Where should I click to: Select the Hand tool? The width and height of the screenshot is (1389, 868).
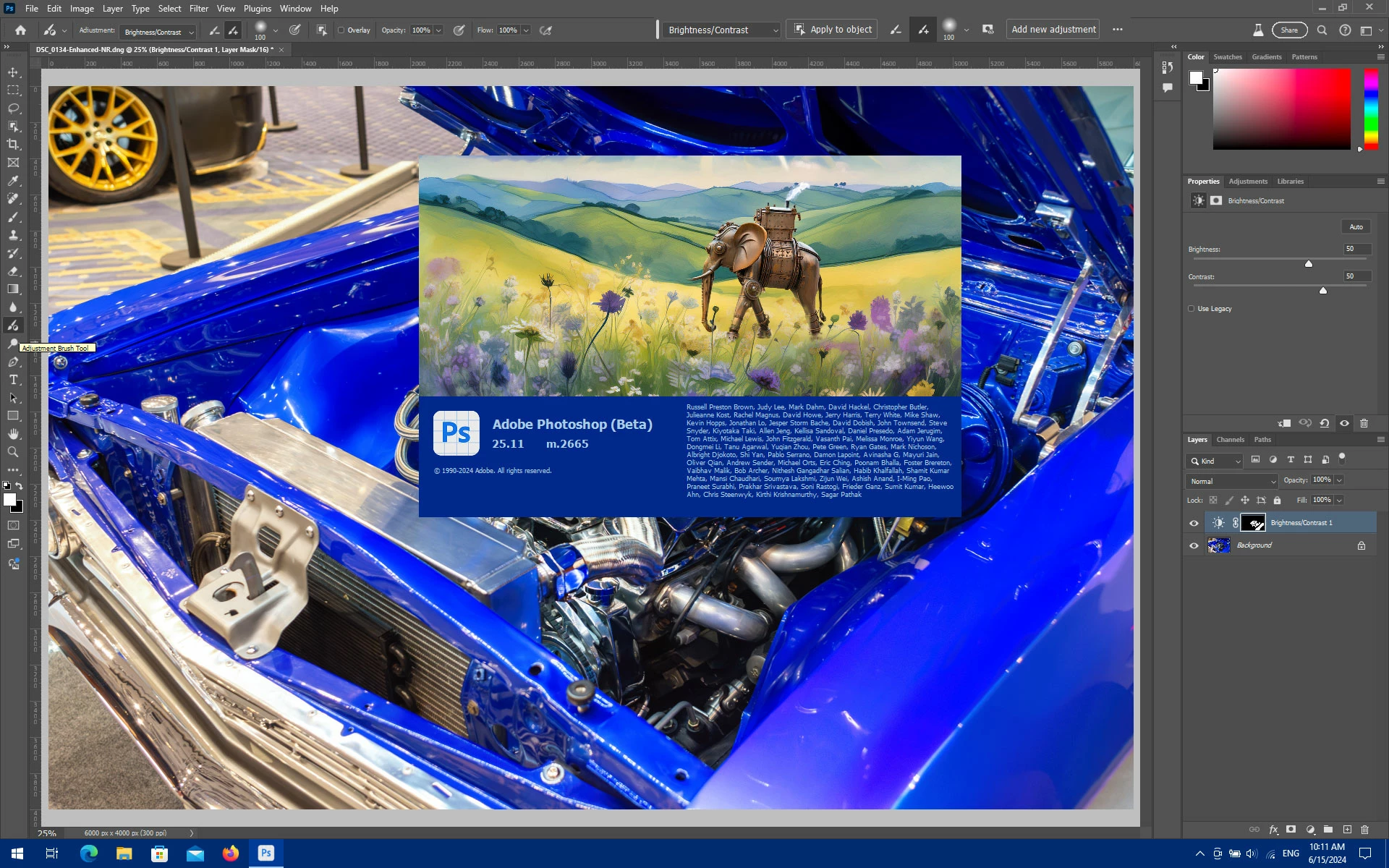coord(13,434)
